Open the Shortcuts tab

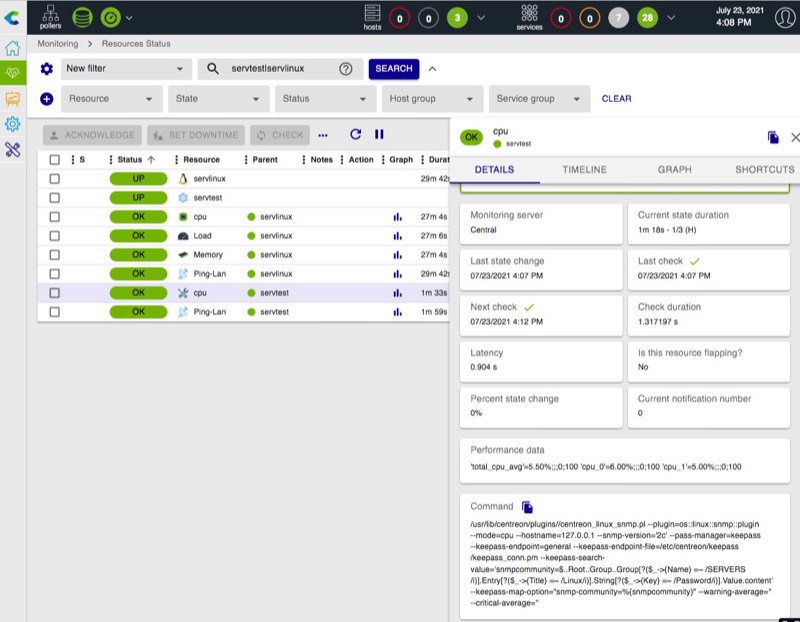pos(764,170)
